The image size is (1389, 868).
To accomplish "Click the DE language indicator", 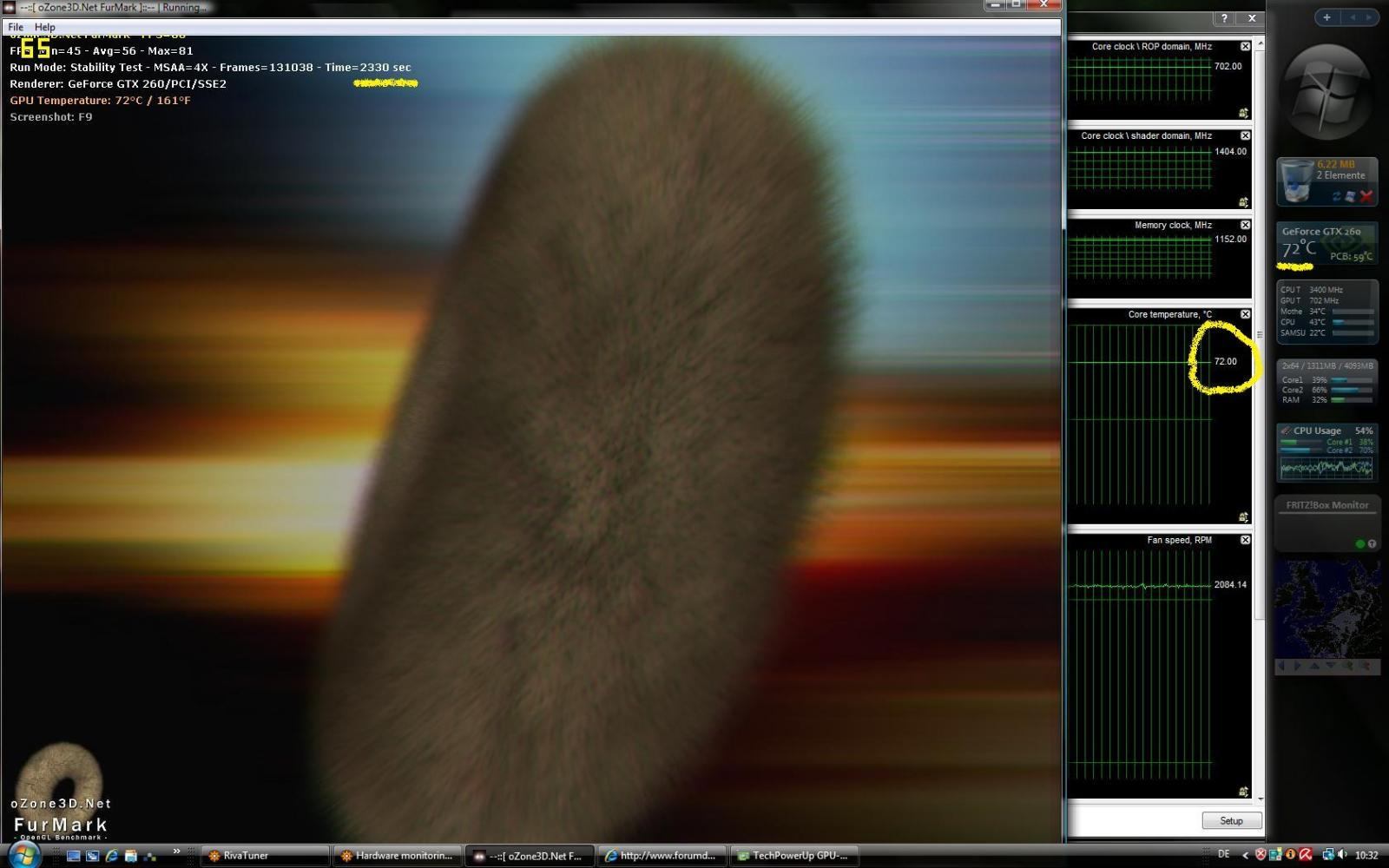I will point(1224,855).
